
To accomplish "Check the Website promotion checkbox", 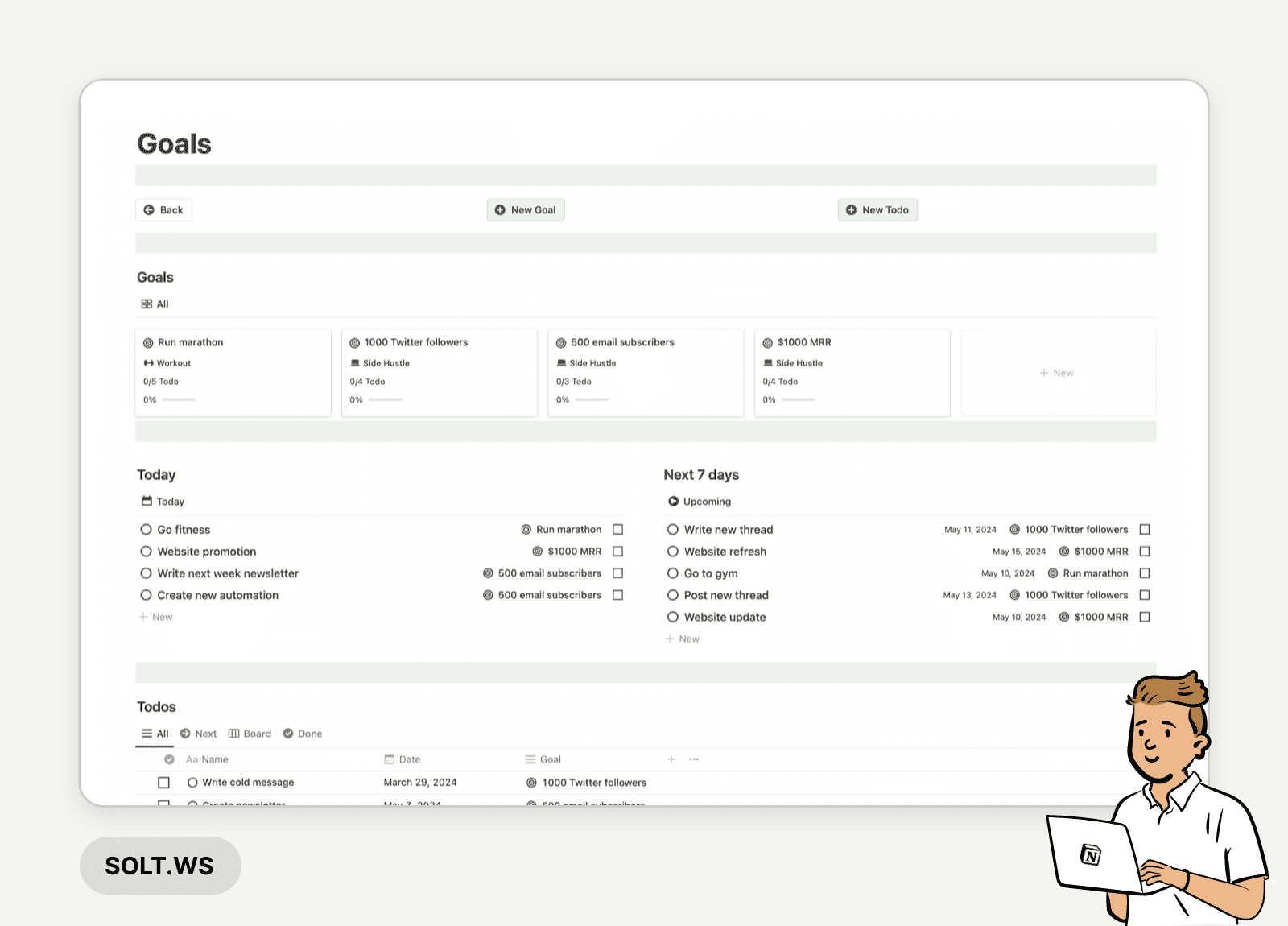I will 618,552.
